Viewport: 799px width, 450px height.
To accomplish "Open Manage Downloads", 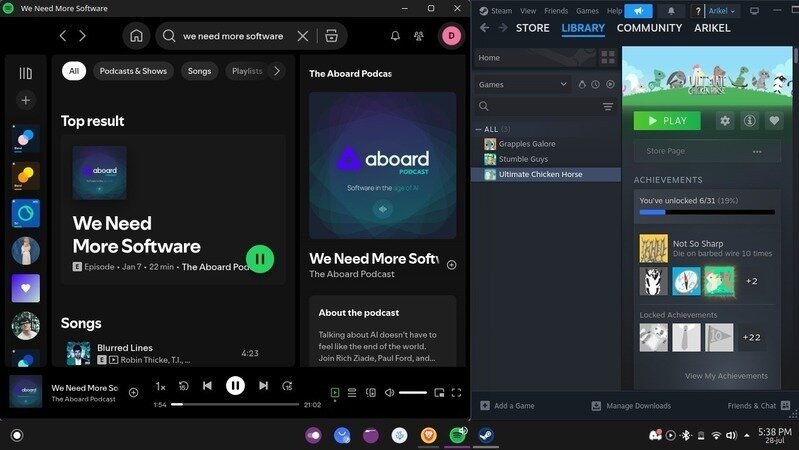I will (631, 406).
